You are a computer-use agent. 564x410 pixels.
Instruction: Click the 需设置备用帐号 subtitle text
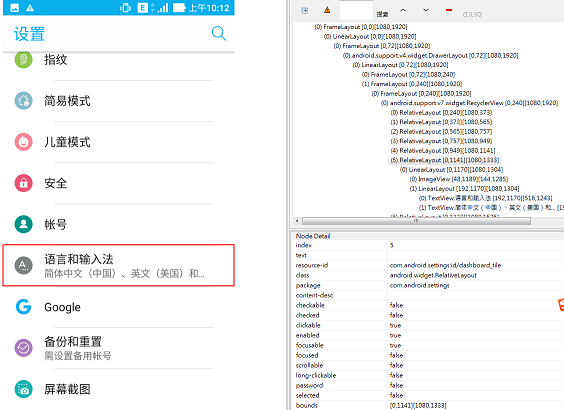pos(78,356)
